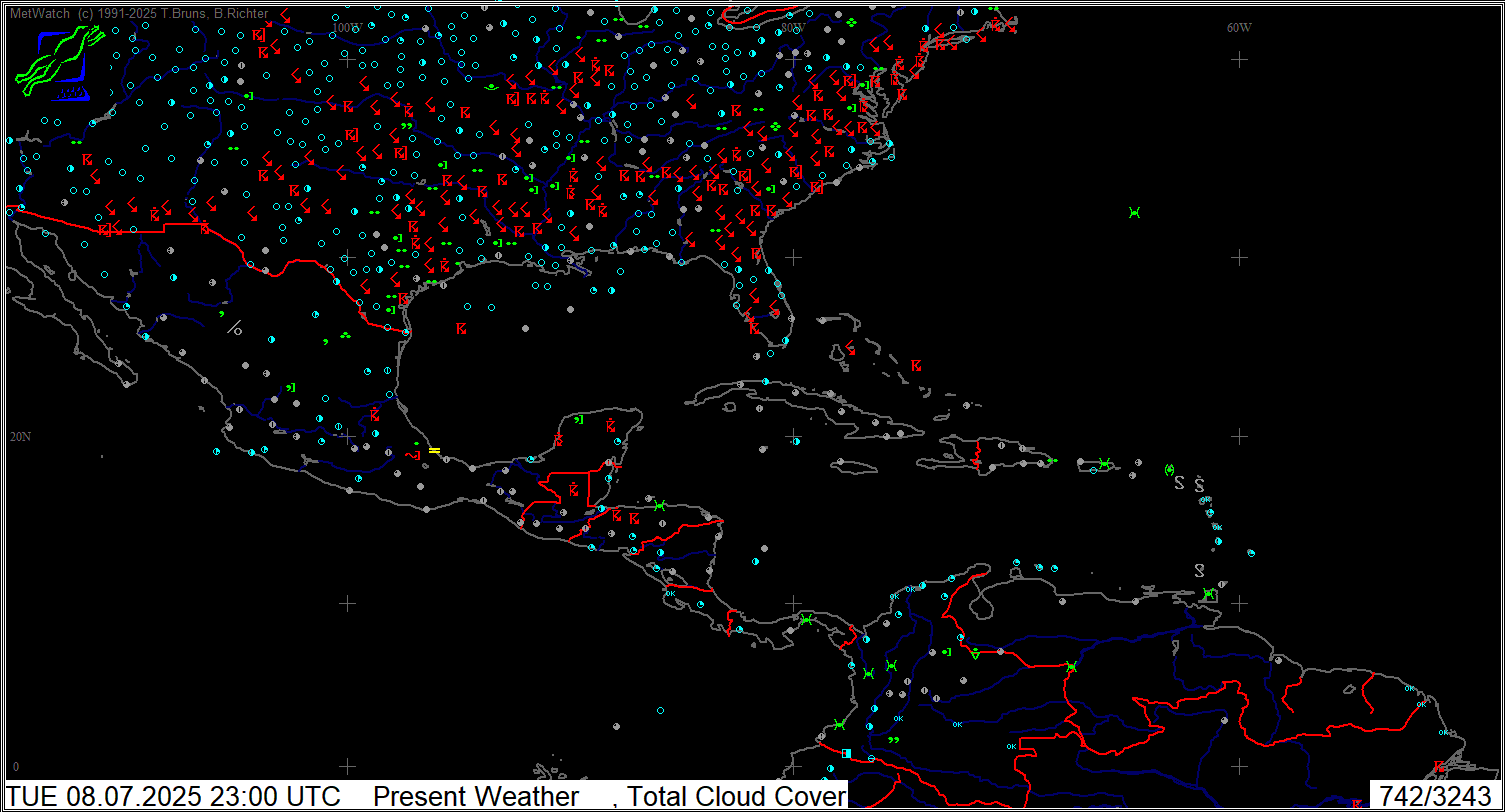Click the '100W' longitude label
Image resolution: width=1505 pixels, height=812 pixels.
347,28
